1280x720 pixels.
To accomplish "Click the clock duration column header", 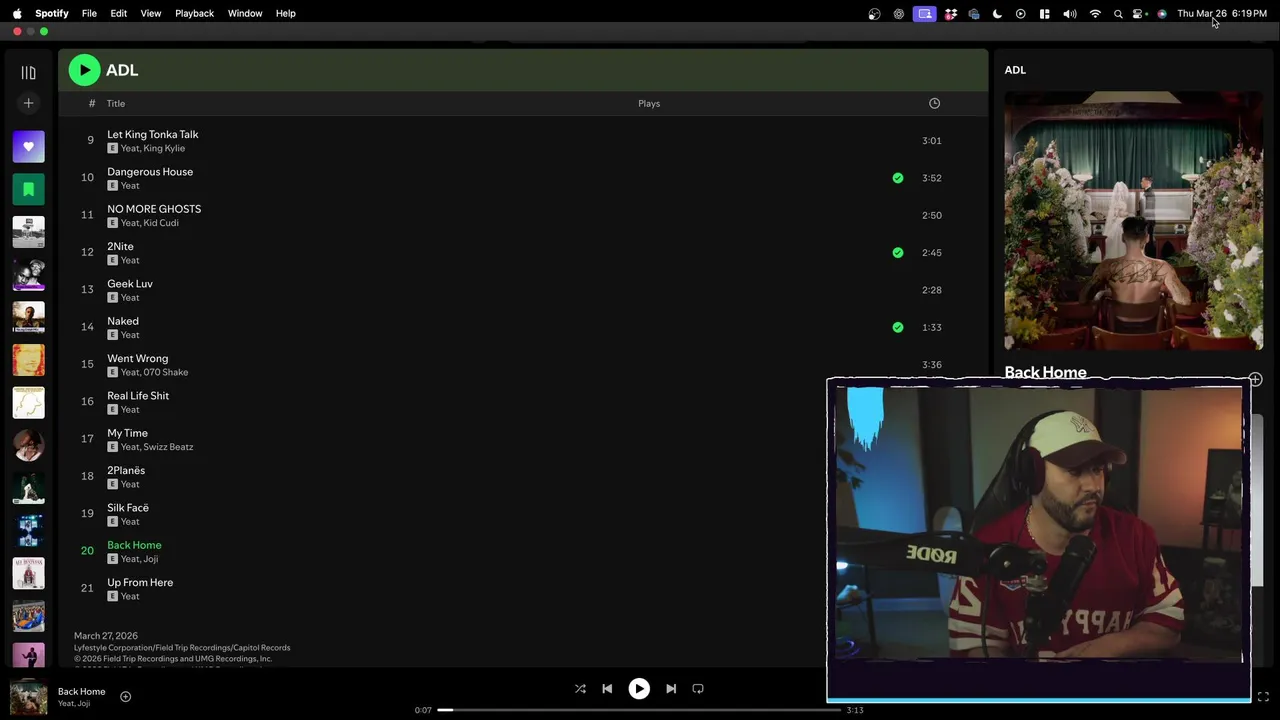I will pyautogui.click(x=934, y=103).
